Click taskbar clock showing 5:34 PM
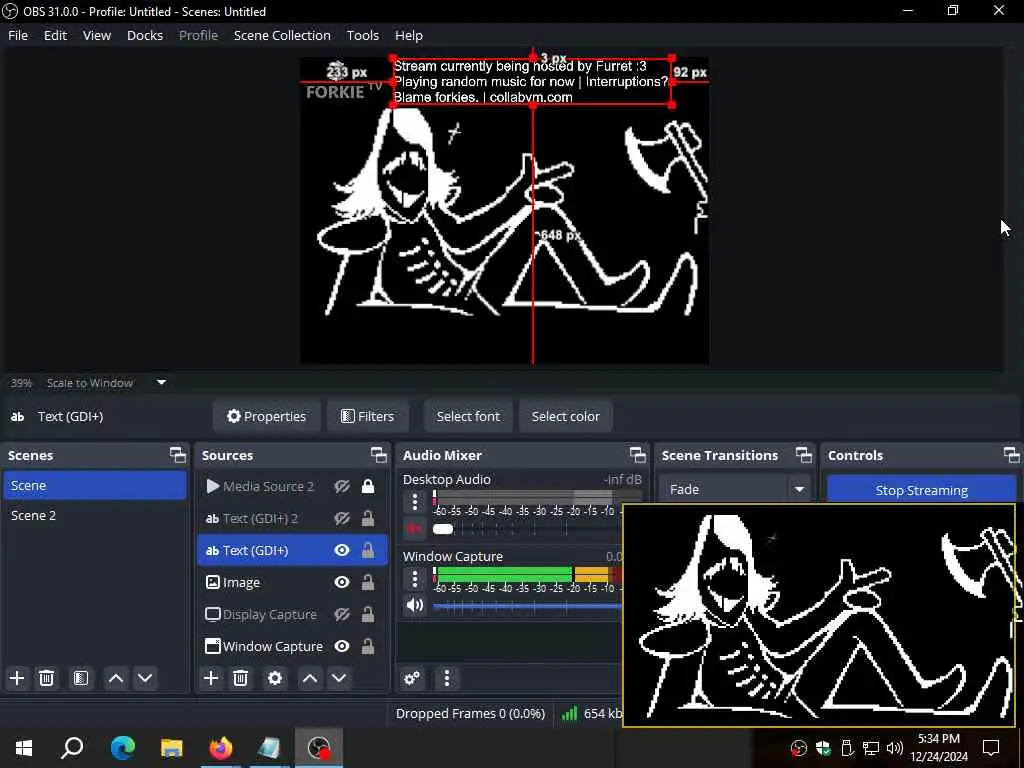This screenshot has width=1024, height=768. (939, 747)
